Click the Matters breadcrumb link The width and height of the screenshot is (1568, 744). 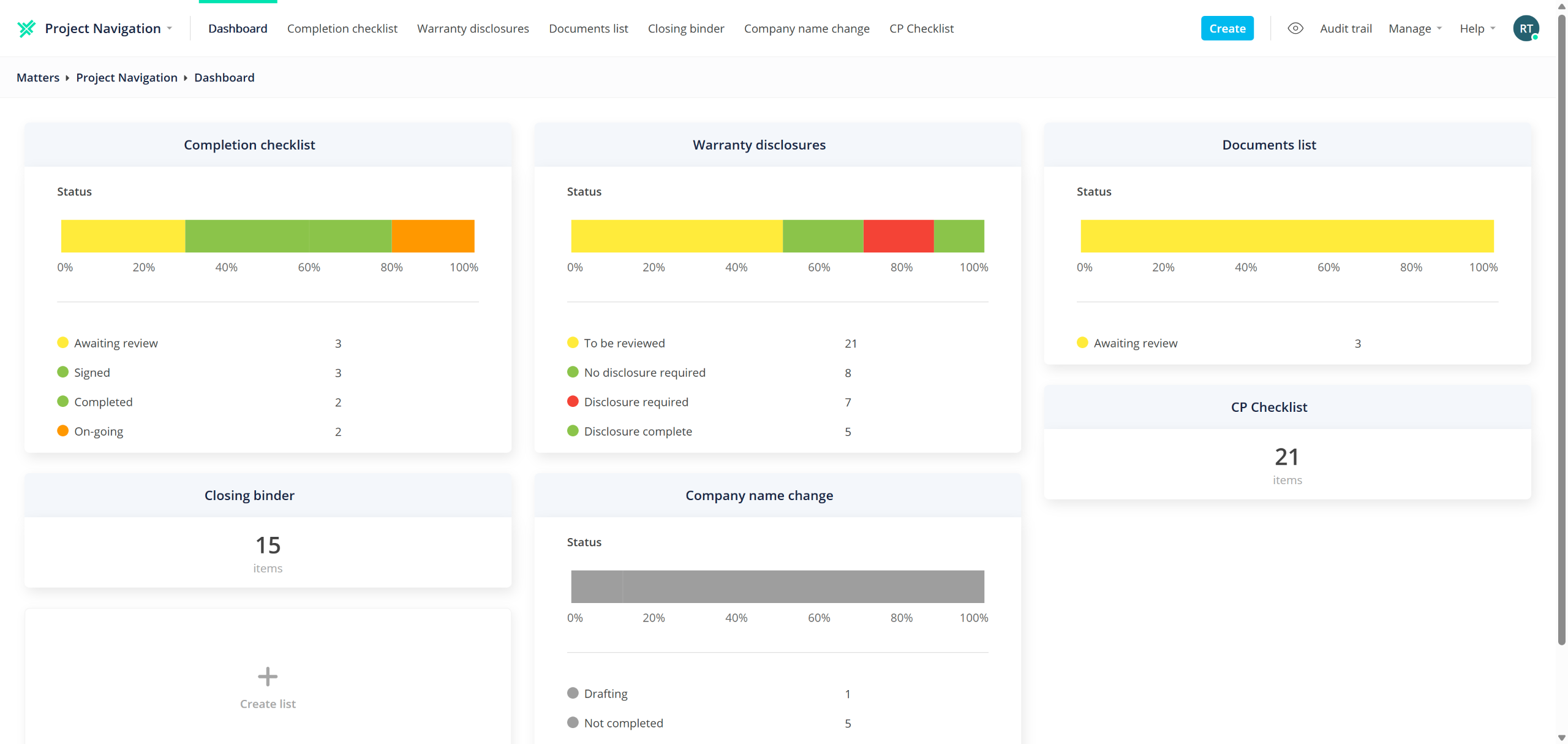(38, 78)
